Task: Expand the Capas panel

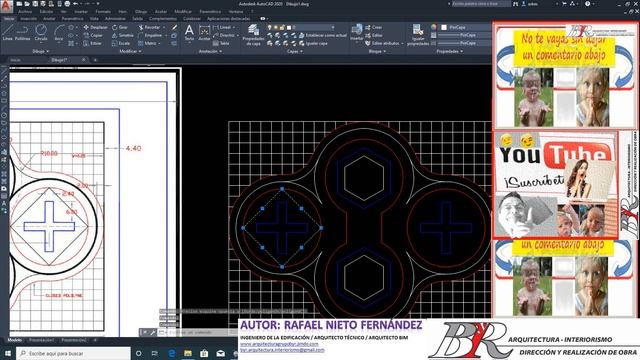Action: tap(295, 51)
